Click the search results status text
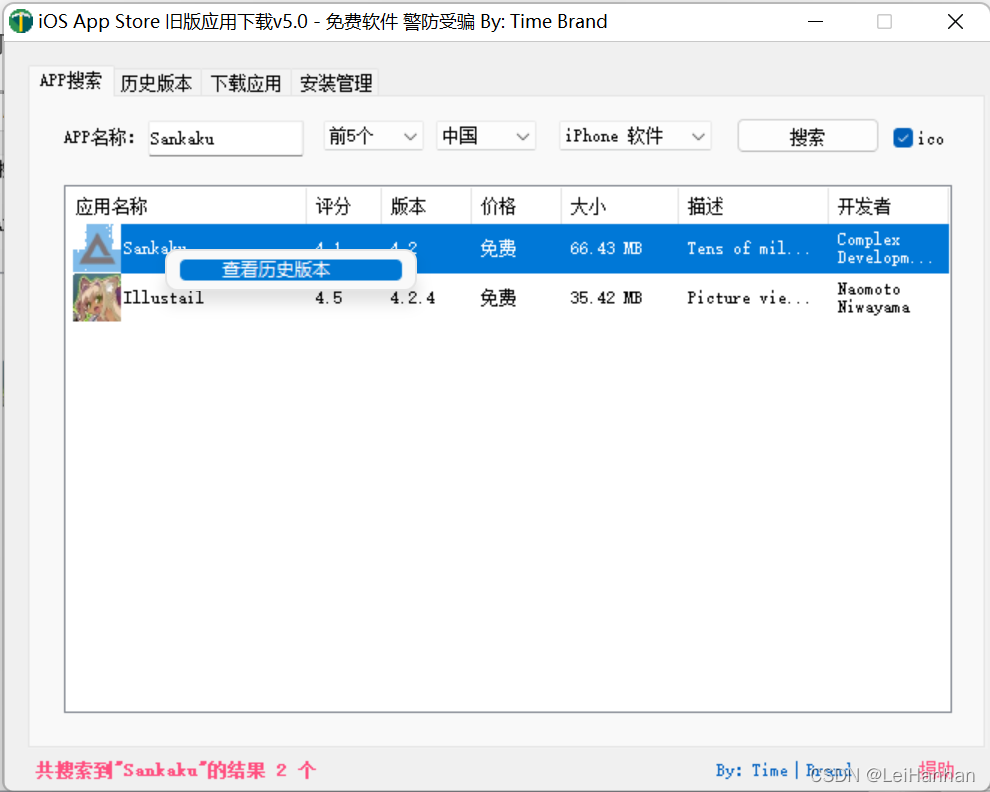 (176, 770)
